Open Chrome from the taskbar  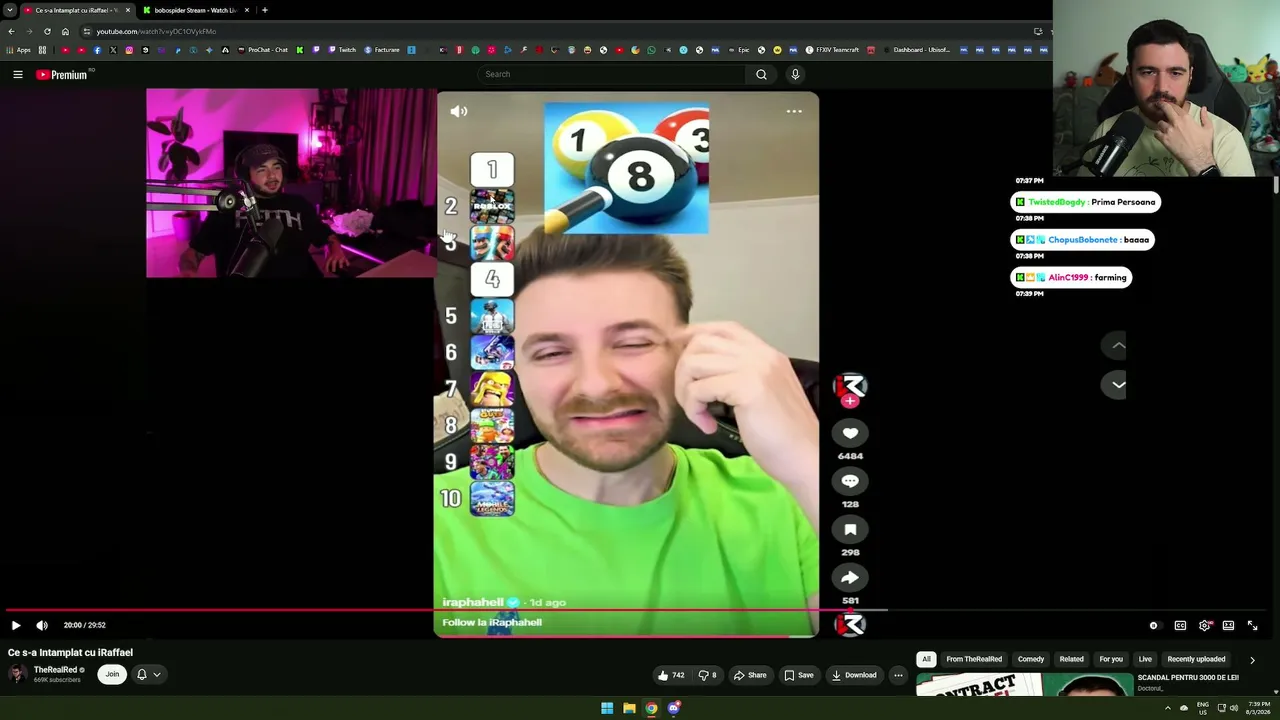(651, 708)
